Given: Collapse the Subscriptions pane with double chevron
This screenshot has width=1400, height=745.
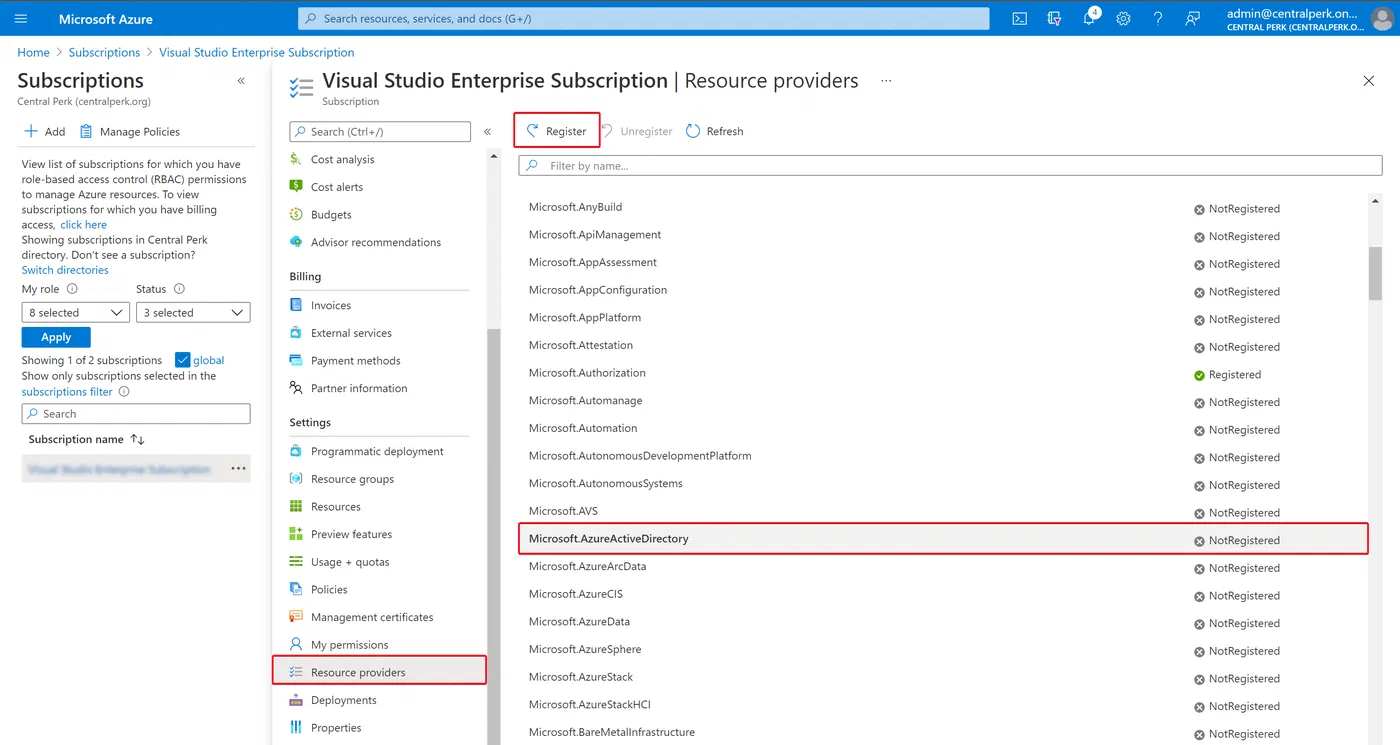Looking at the screenshot, I should coord(241,81).
